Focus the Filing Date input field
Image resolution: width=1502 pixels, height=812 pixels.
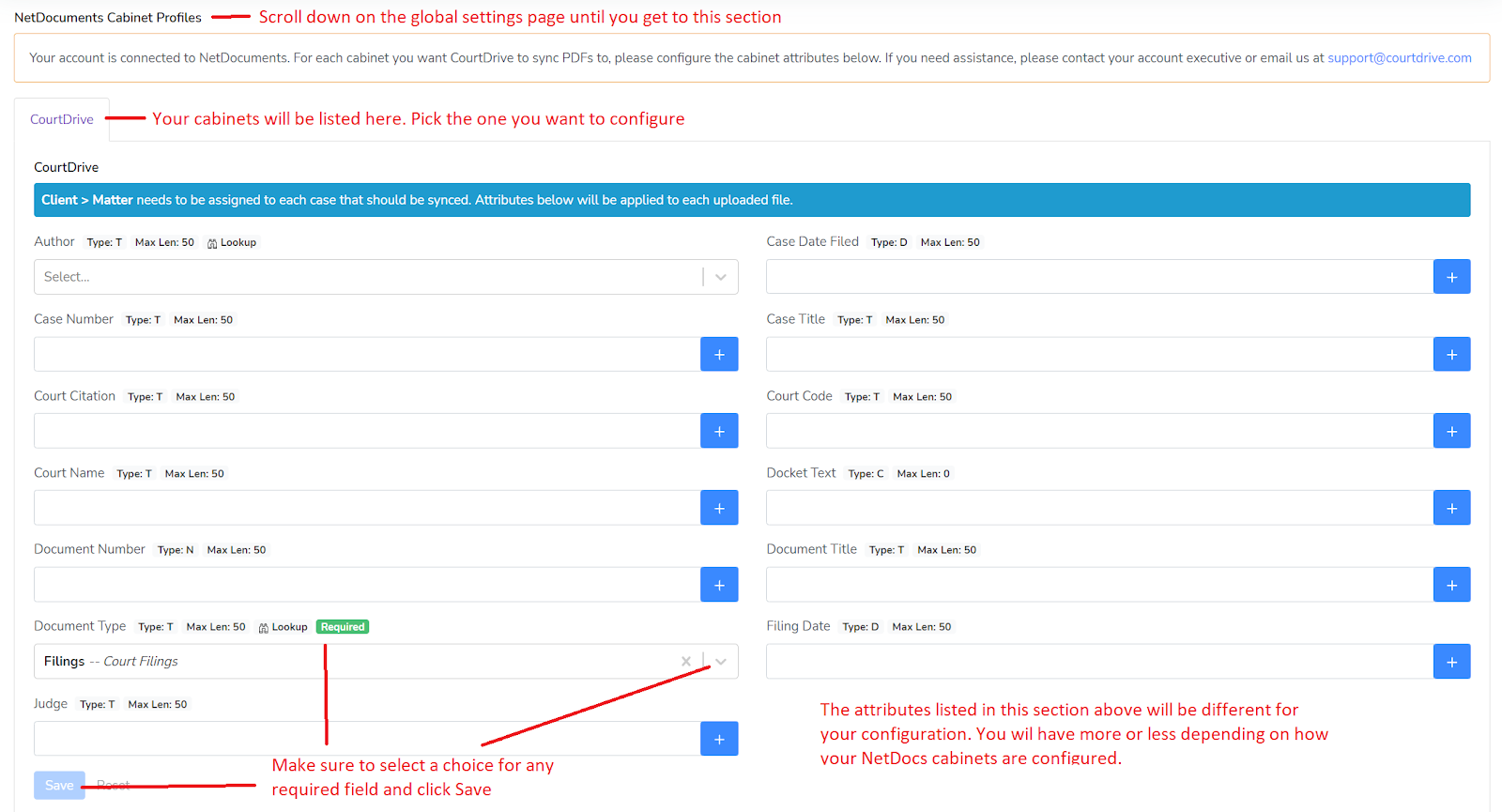[1100, 662]
